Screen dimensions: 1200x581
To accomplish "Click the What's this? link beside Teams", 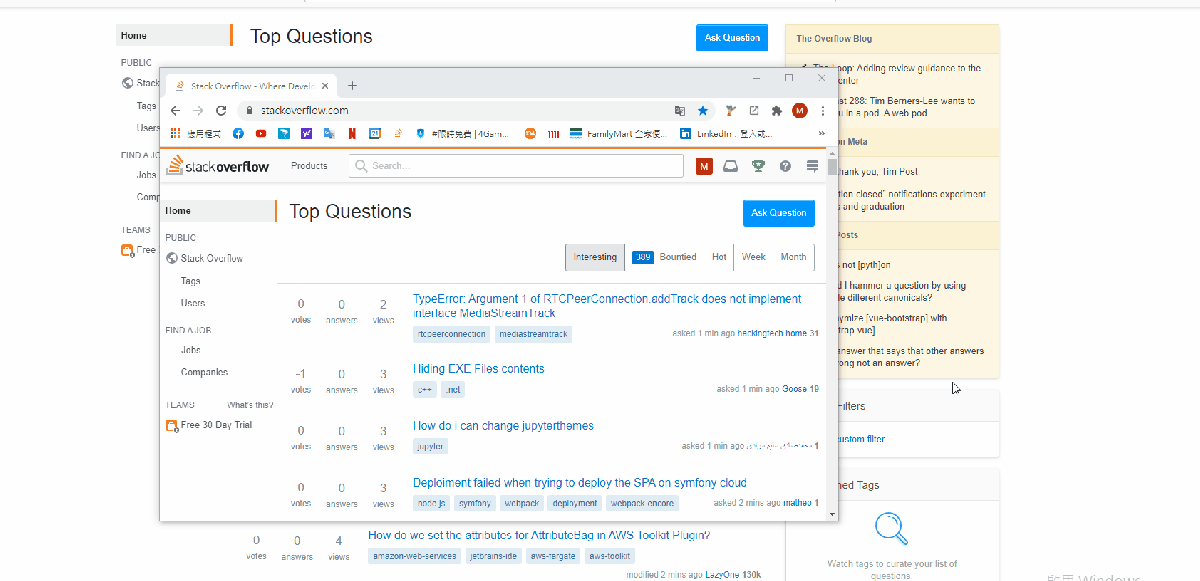I will click(250, 405).
